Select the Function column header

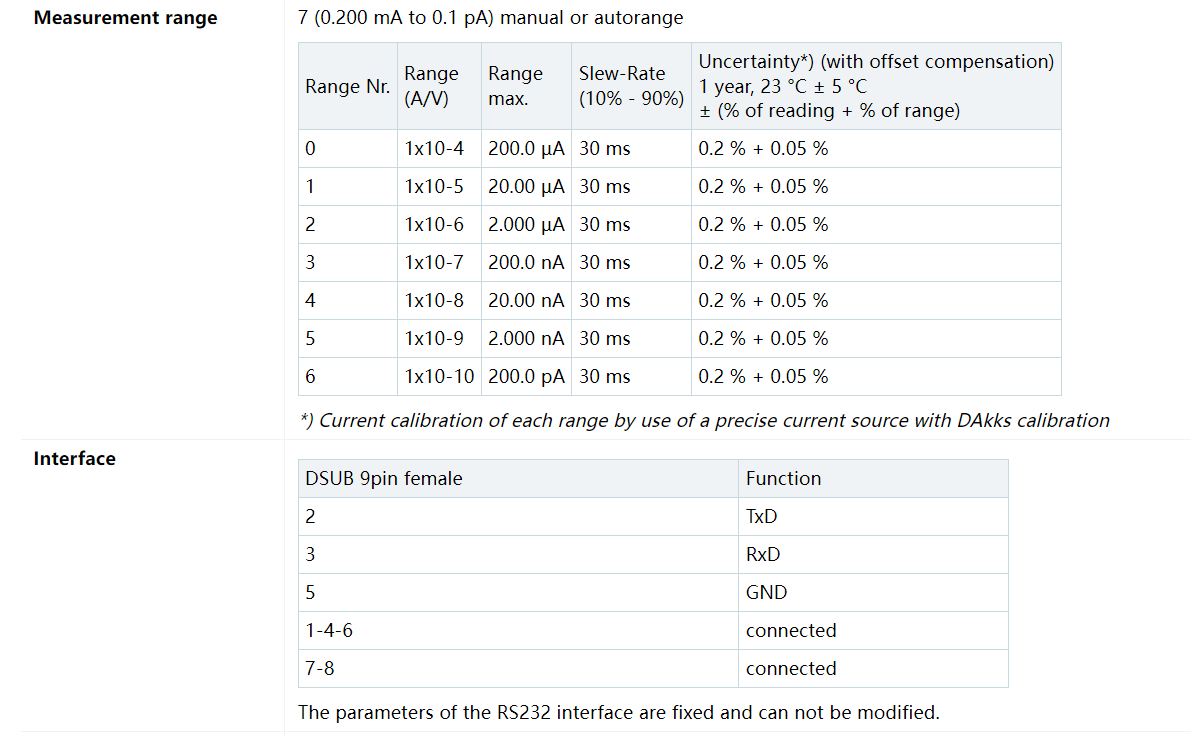pyautogui.click(x=874, y=479)
